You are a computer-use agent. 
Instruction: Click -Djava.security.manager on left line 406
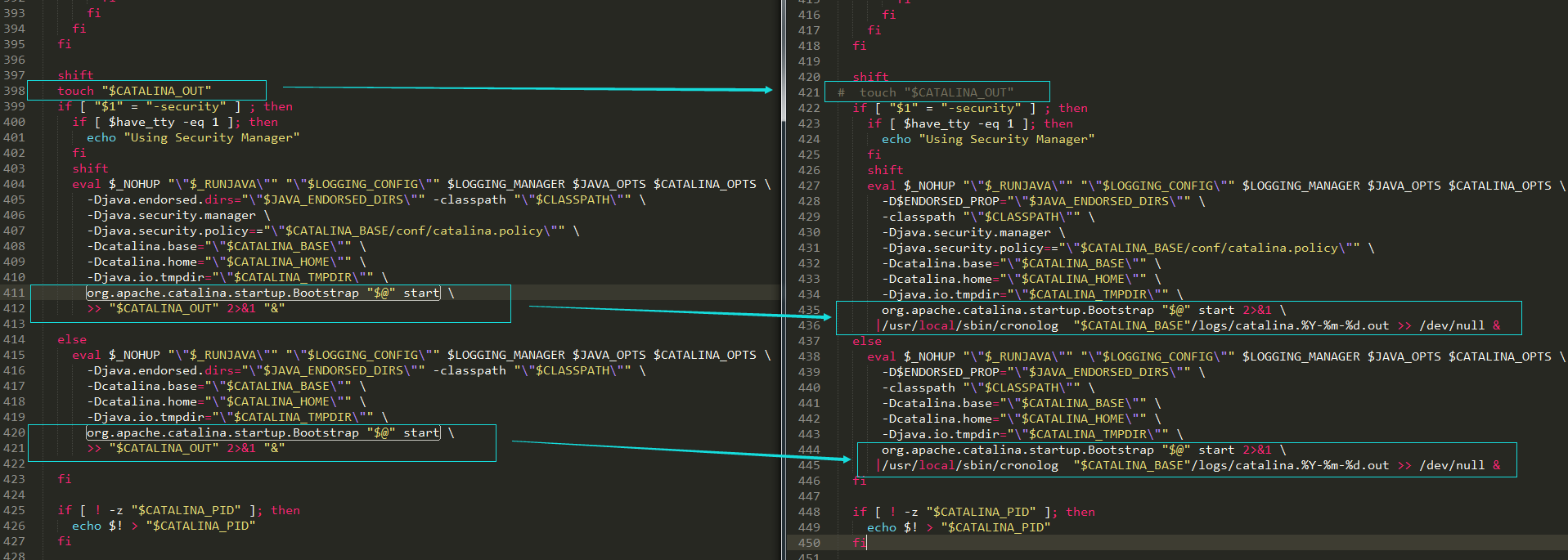pyautogui.click(x=172, y=215)
